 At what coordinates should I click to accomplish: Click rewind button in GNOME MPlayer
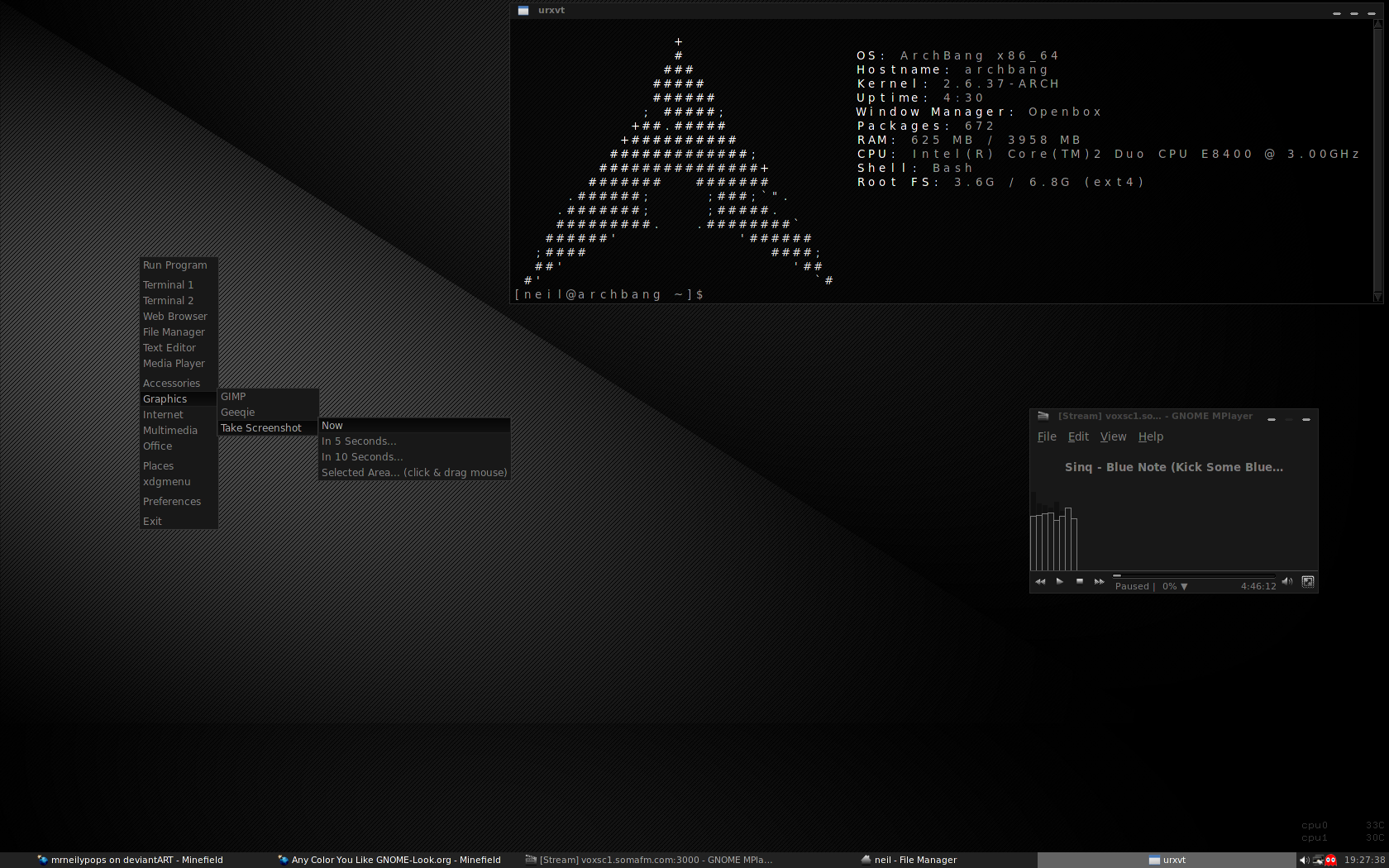1040,582
